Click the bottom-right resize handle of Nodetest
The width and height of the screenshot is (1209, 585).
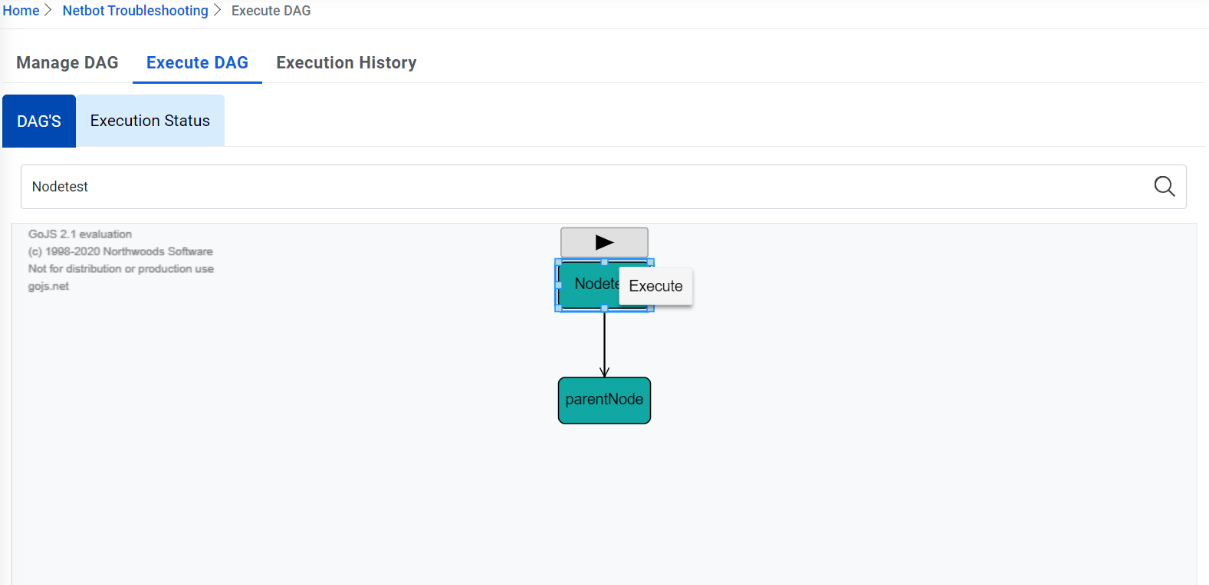pos(652,308)
